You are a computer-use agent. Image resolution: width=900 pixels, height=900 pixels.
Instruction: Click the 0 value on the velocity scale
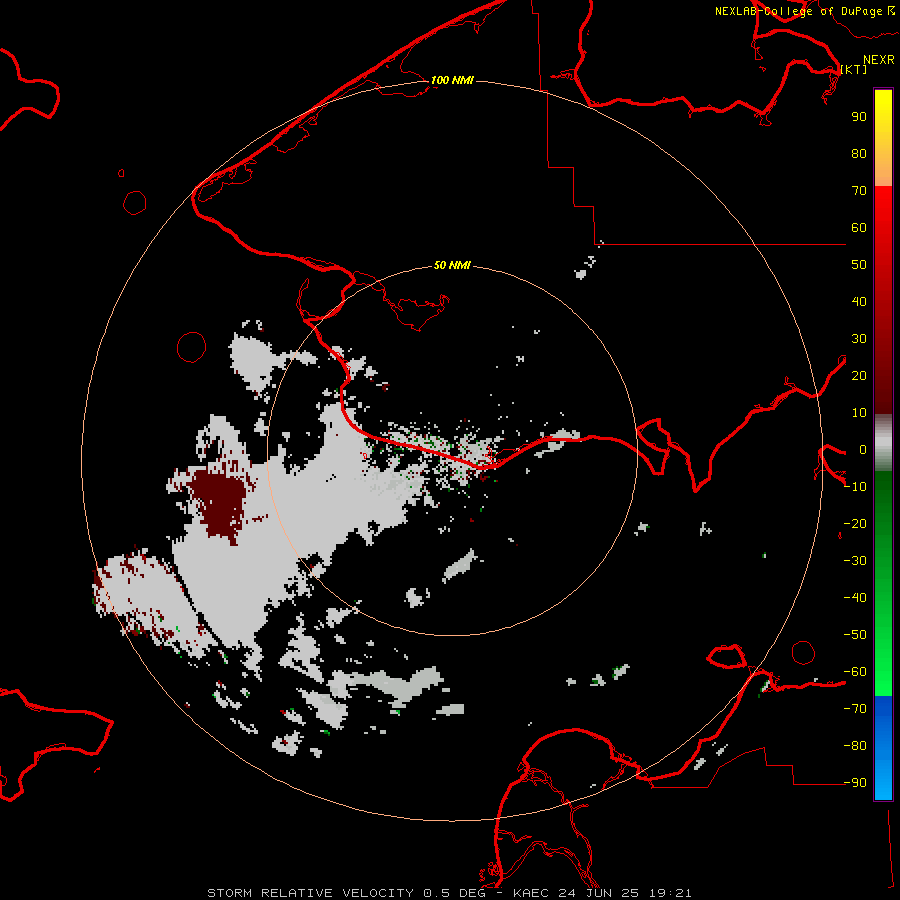[x=863, y=450]
